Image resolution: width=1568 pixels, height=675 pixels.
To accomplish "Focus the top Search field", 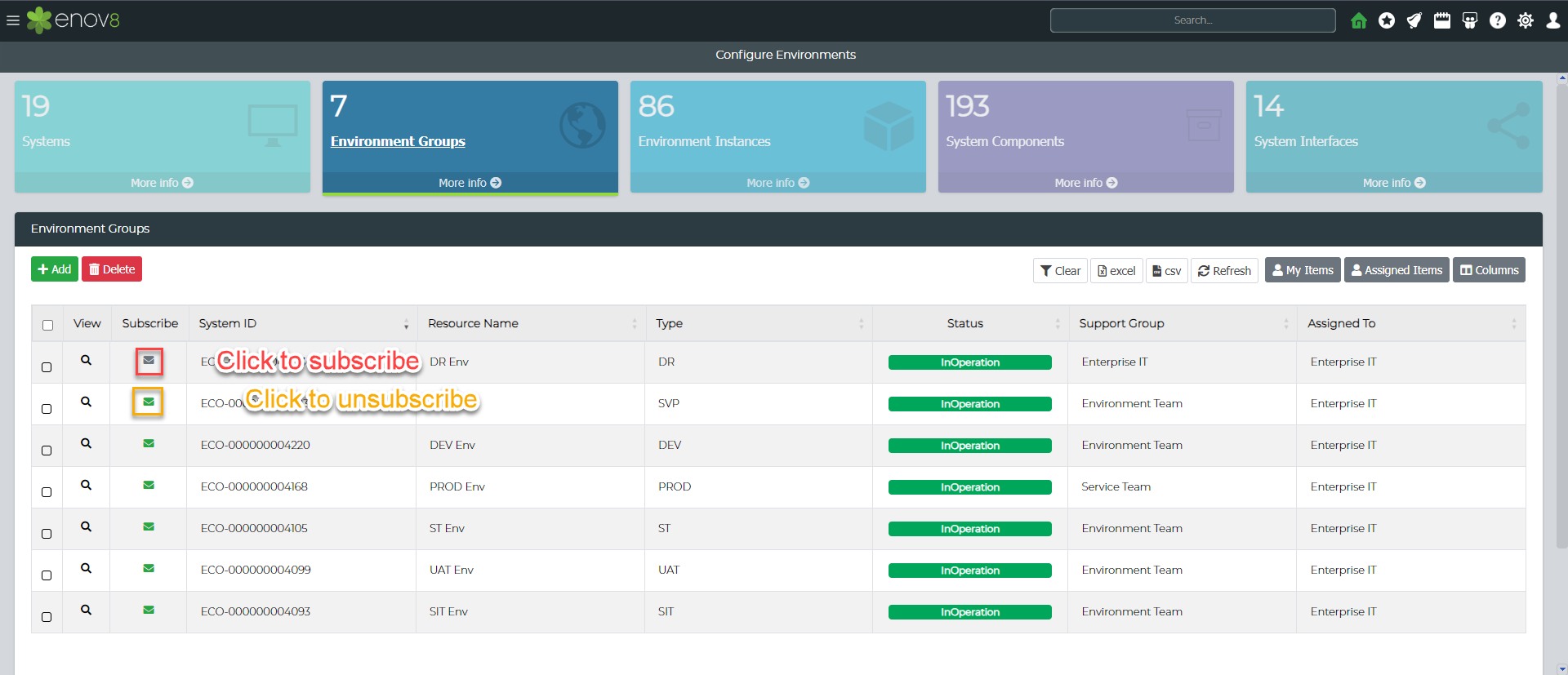I will 1193,20.
